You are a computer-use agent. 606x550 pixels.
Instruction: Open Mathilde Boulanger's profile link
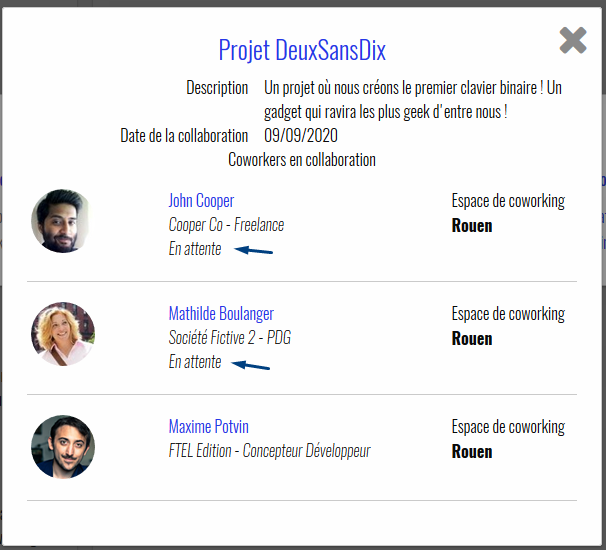(221, 313)
